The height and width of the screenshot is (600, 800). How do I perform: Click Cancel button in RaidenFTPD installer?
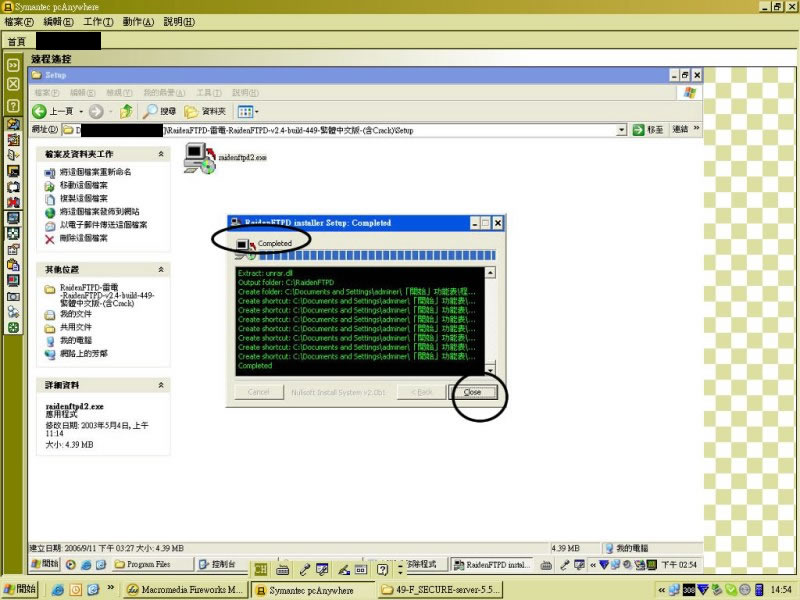click(x=259, y=392)
